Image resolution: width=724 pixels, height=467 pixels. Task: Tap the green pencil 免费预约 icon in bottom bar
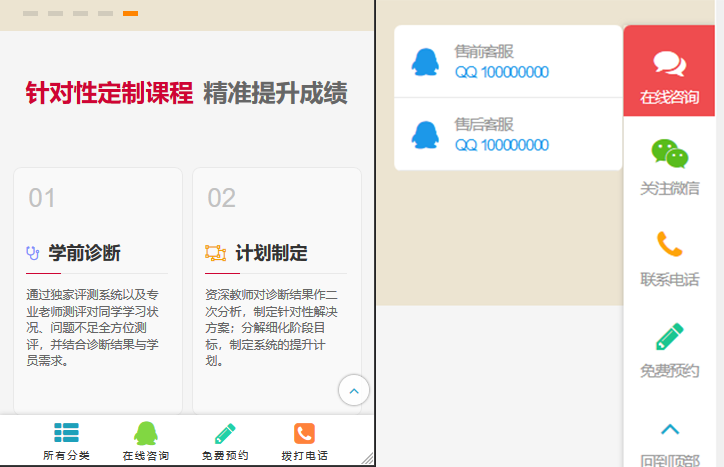coord(225,433)
